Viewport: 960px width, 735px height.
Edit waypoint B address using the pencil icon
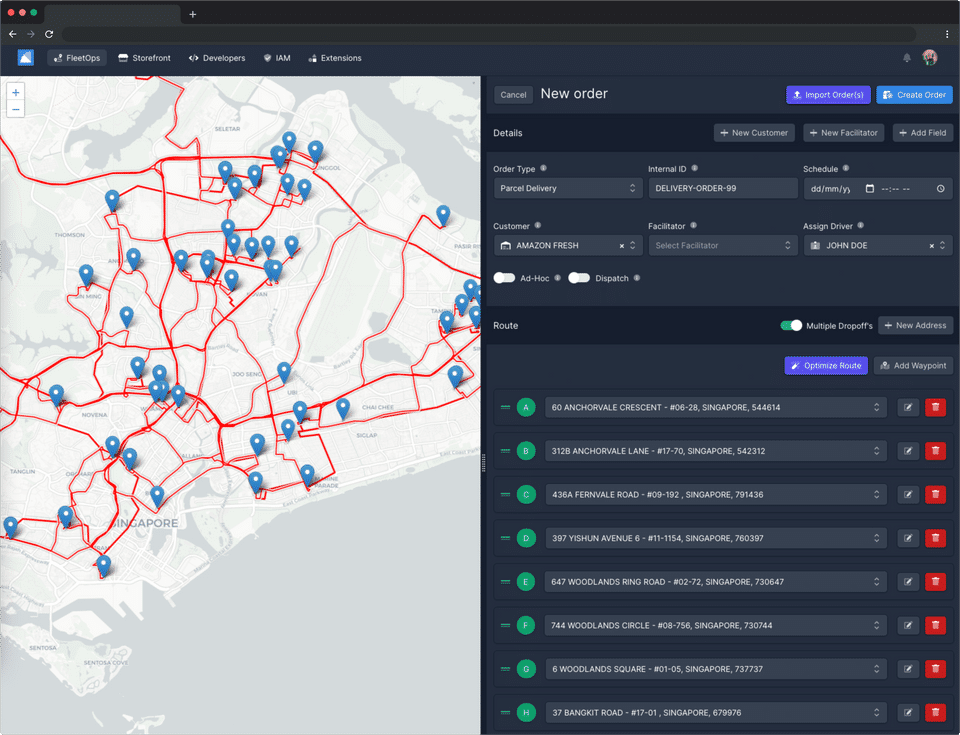pos(908,451)
